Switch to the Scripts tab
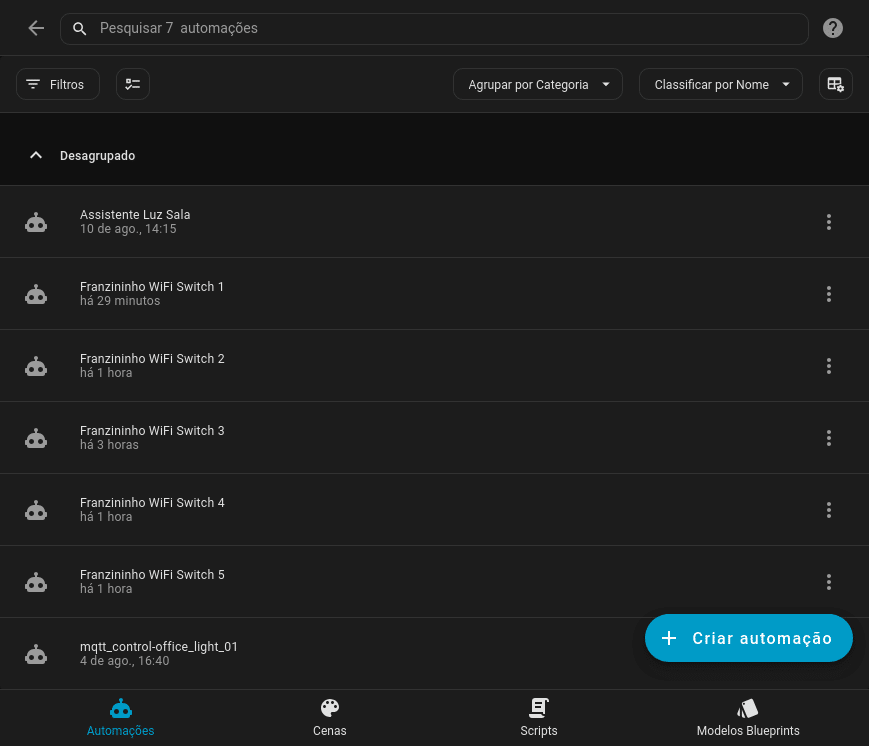Screen dimensions: 869x746 click(x=539, y=717)
